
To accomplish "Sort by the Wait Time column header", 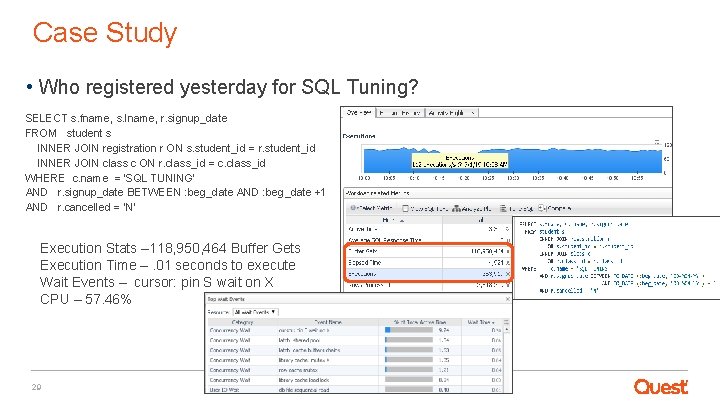I will (x=481, y=322).
